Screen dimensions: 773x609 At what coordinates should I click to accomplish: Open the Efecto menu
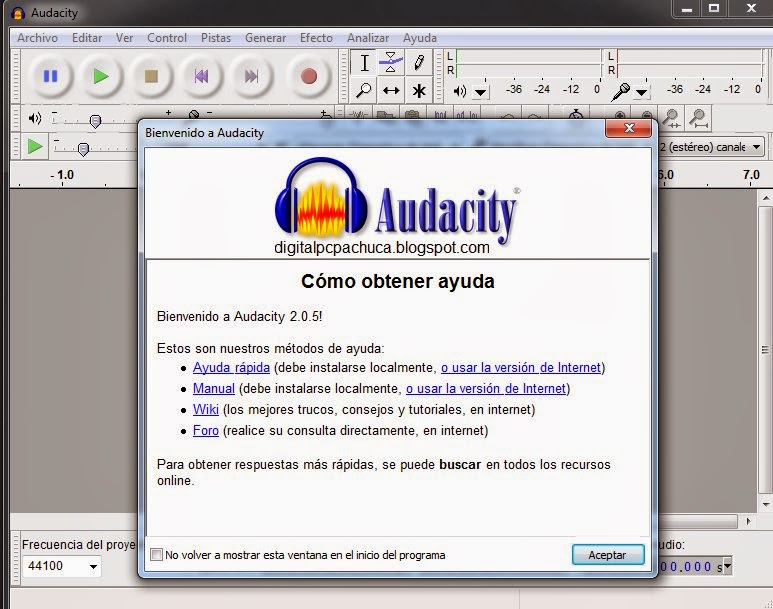316,38
